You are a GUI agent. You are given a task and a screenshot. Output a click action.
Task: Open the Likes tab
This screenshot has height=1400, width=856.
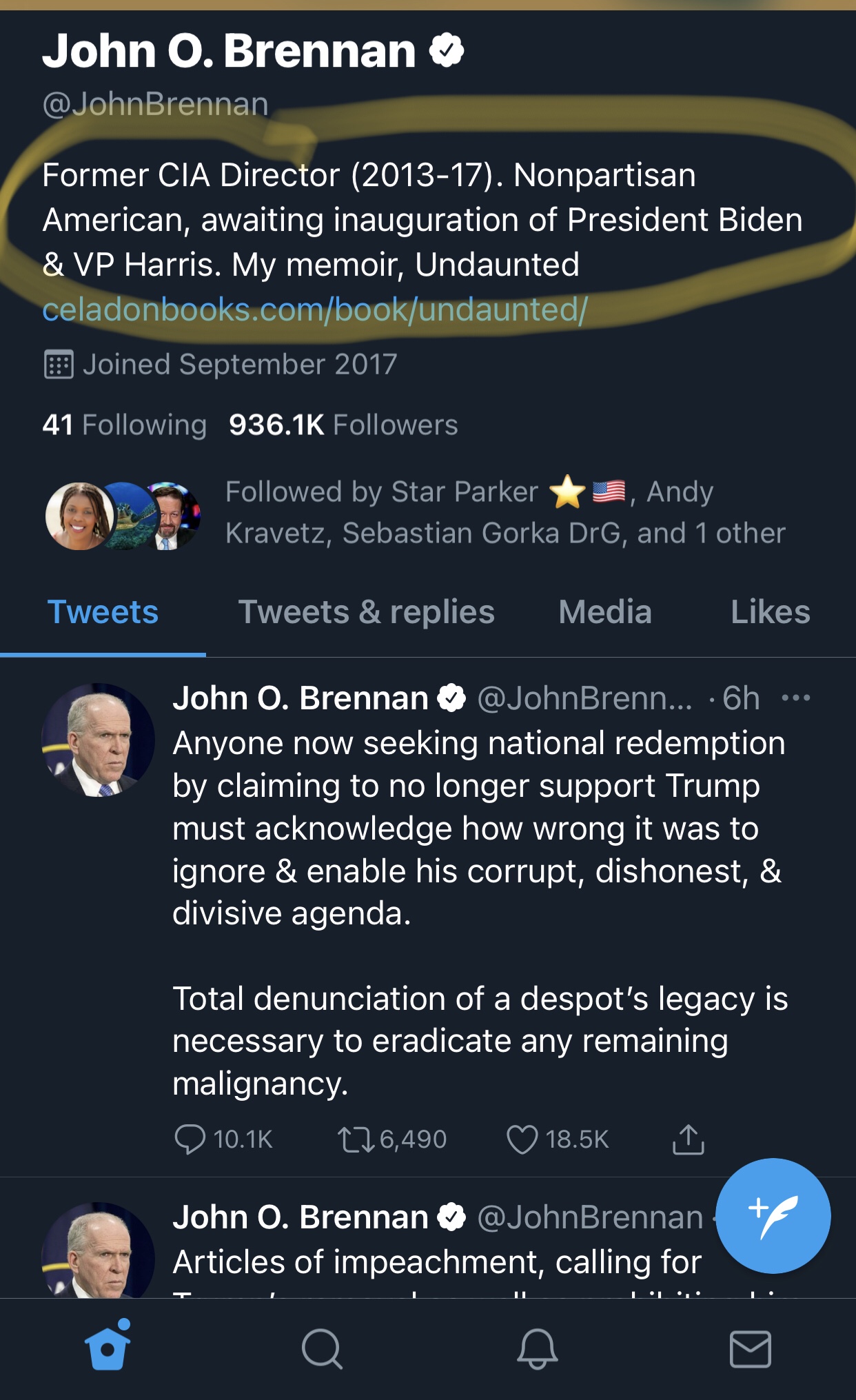(770, 612)
